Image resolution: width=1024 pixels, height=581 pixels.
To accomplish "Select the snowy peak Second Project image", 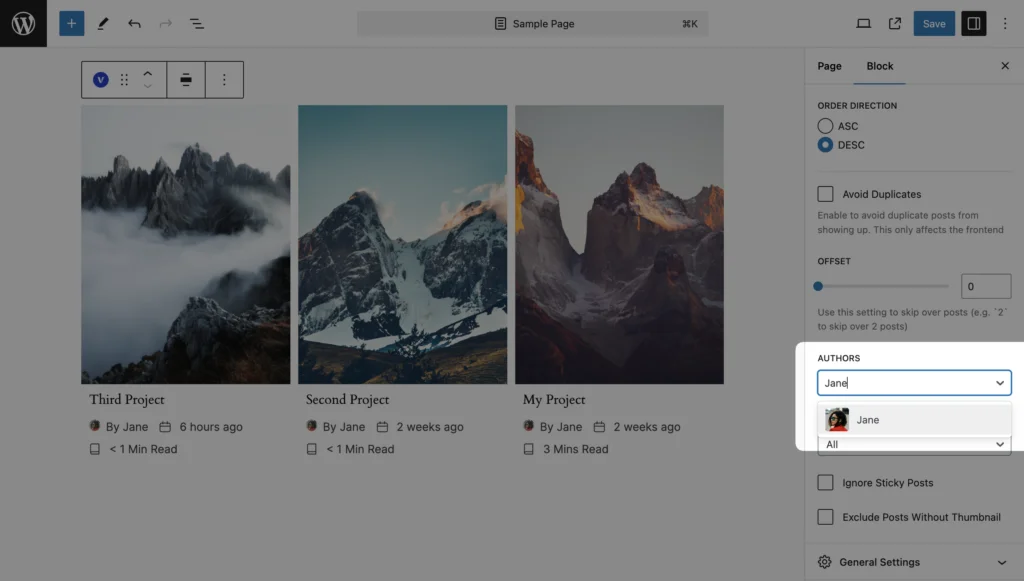I will pos(402,245).
